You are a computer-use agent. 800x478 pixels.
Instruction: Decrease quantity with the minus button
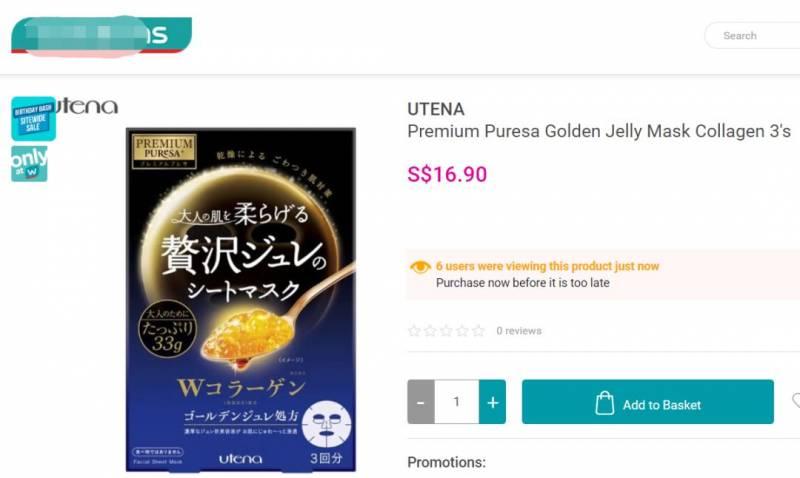(421, 402)
